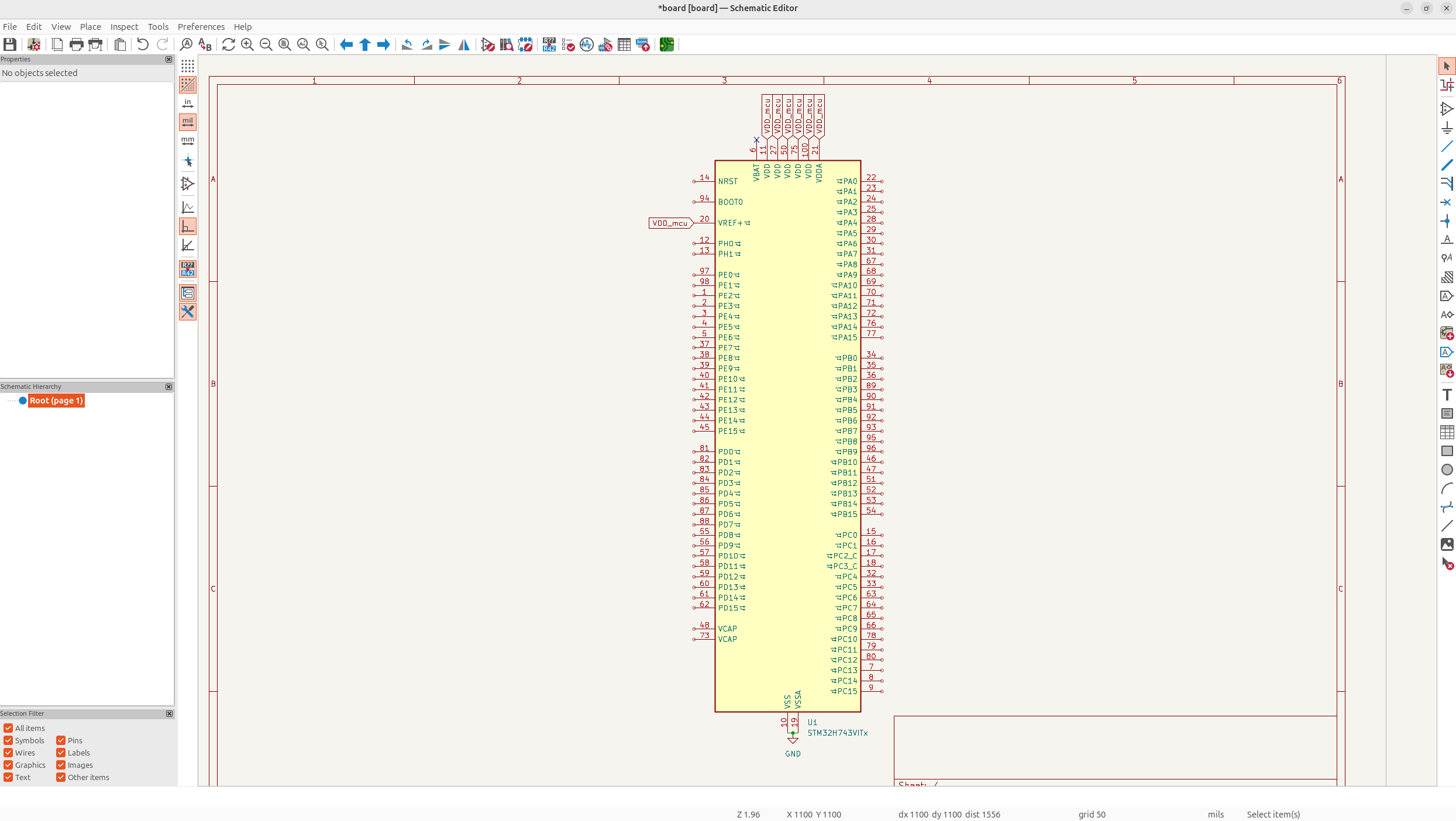Select the Add Text tool
This screenshot has width=1456, height=821.
click(1447, 395)
